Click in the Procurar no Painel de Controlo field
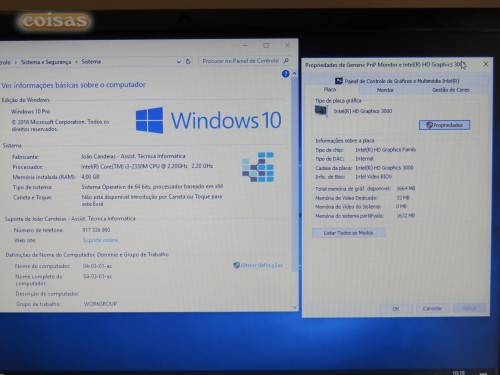 (x=241, y=61)
